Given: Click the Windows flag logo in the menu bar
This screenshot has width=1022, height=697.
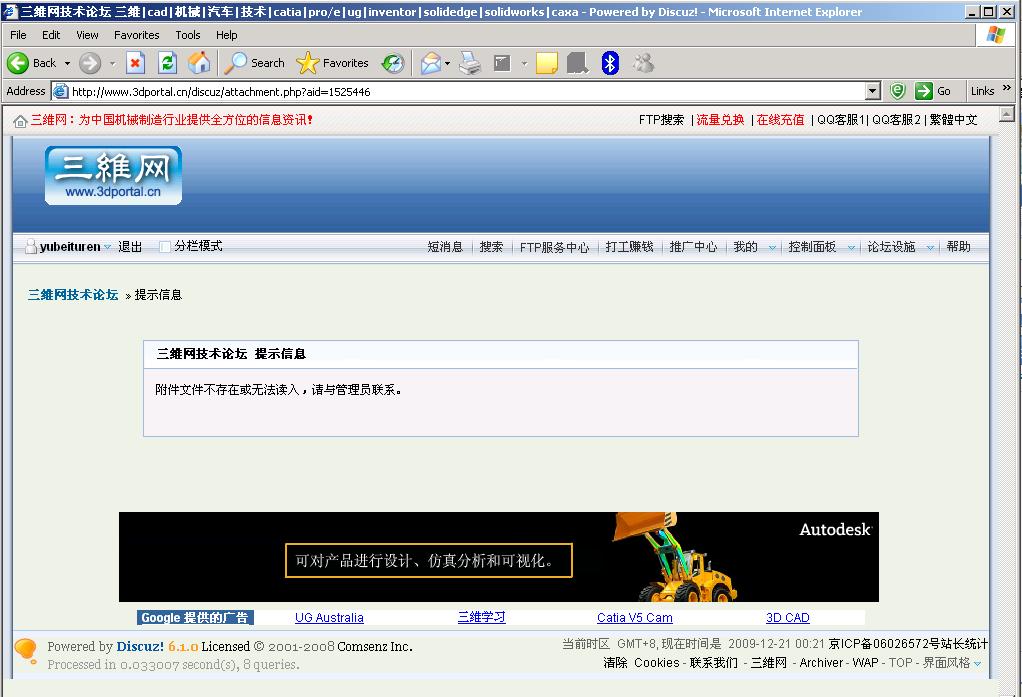Looking at the screenshot, I should [x=995, y=35].
